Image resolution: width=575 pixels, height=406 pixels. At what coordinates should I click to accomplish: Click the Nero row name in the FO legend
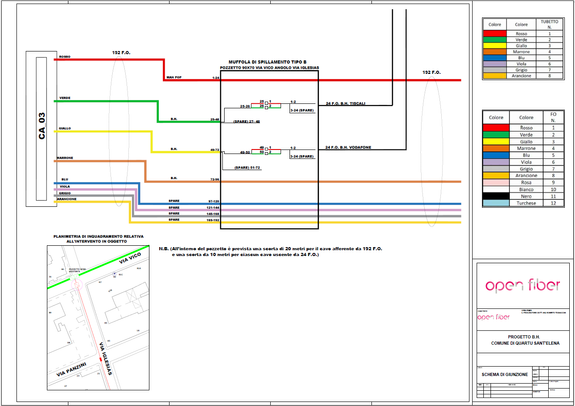(x=526, y=196)
